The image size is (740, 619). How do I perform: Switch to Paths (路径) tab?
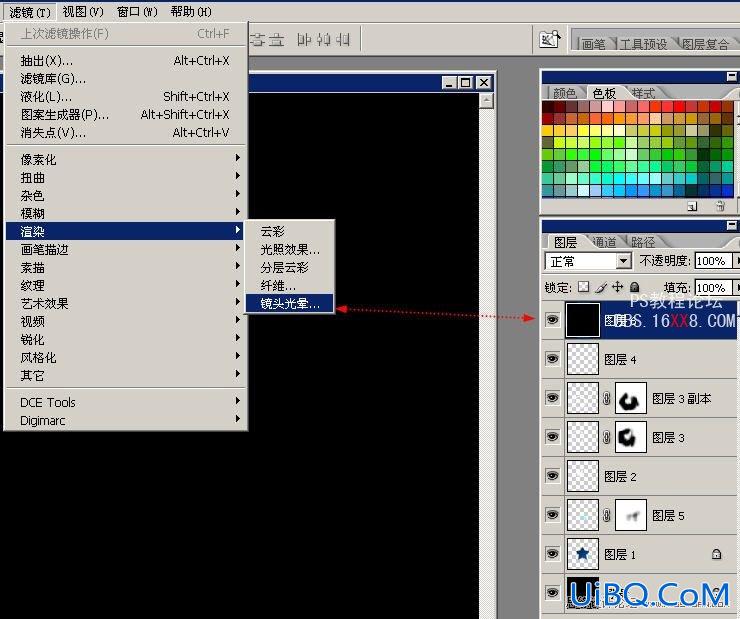[x=643, y=242]
